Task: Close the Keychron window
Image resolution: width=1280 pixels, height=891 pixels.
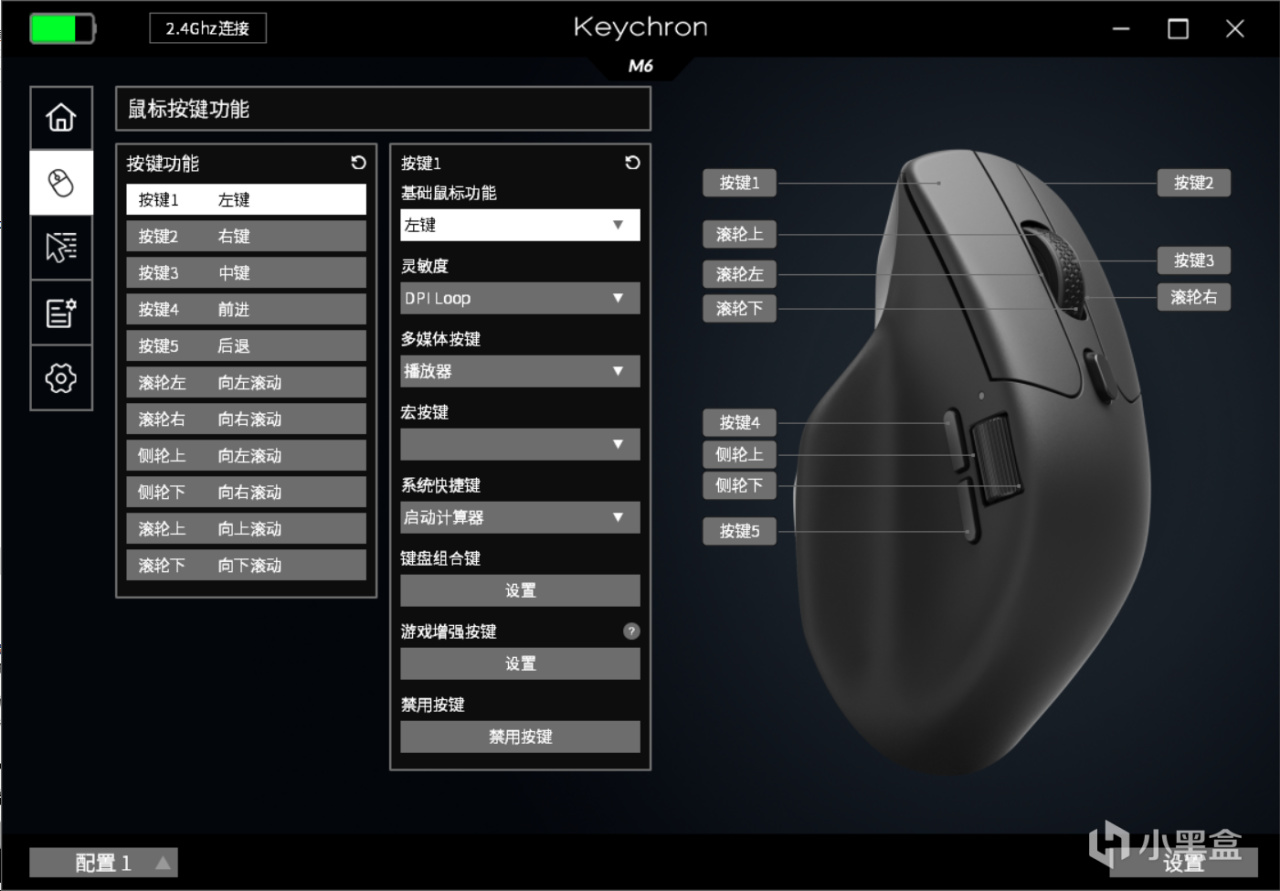Action: [1235, 28]
